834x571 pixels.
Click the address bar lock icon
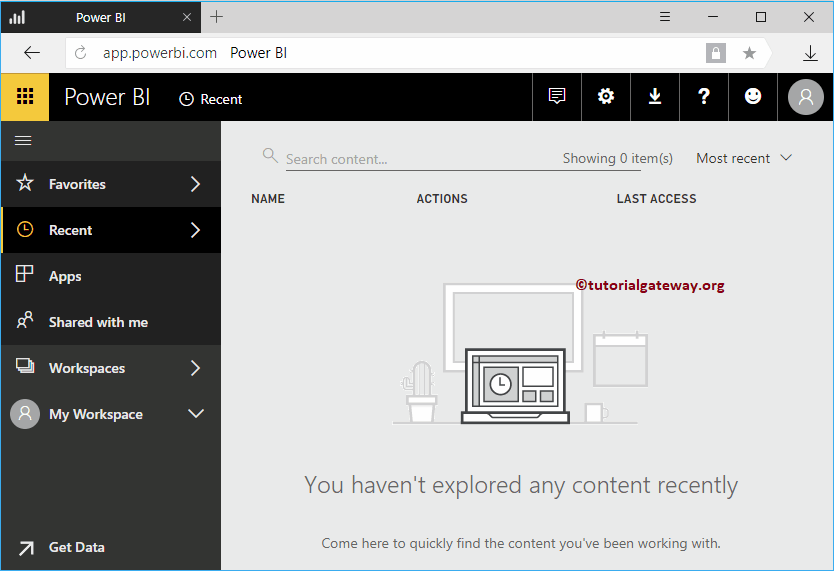click(715, 53)
